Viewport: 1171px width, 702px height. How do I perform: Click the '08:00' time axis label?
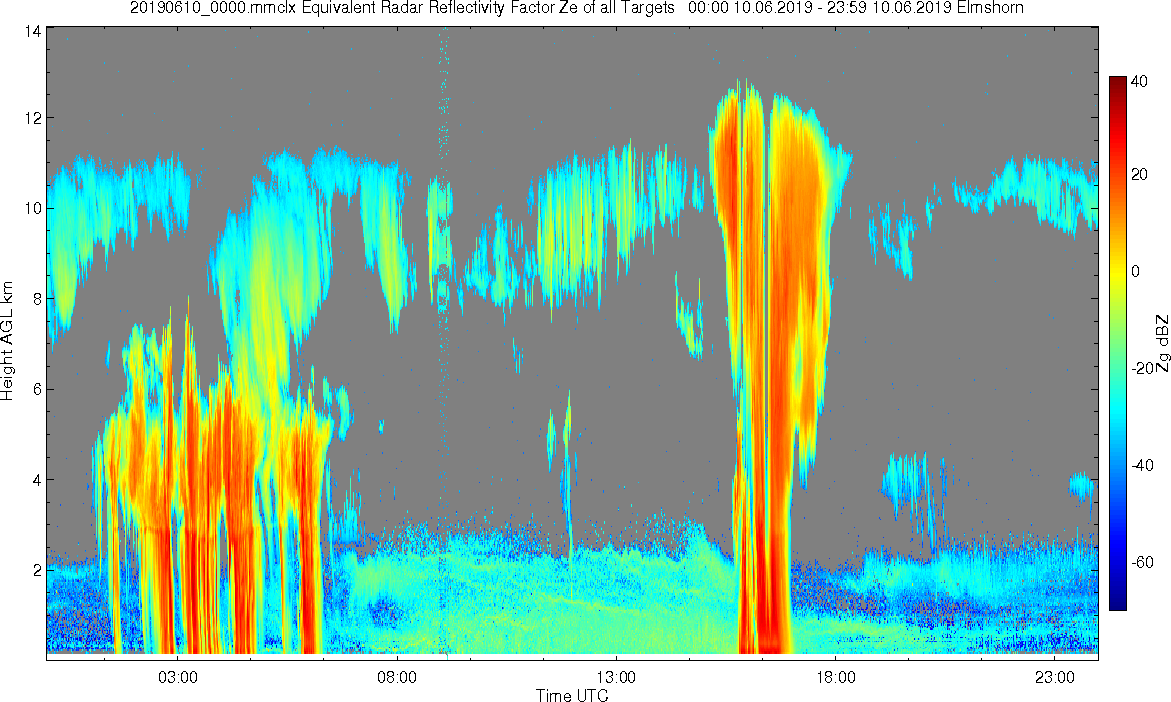click(x=397, y=677)
